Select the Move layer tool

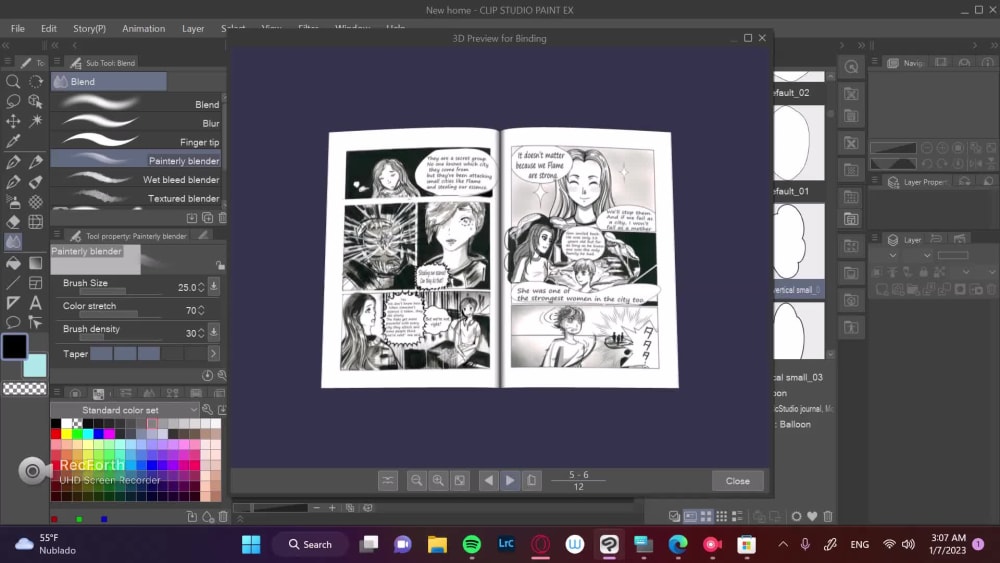click(x=13, y=121)
